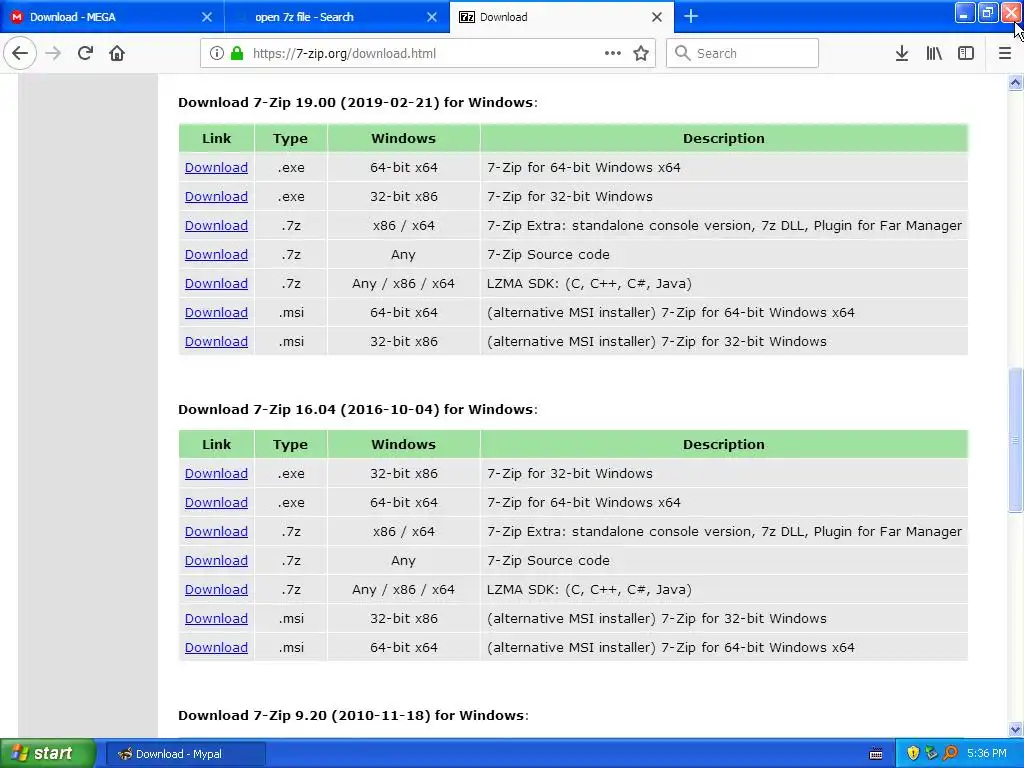Download 19.00 32-bit MSI installer
Image resolution: width=1024 pixels, height=768 pixels.
click(216, 342)
